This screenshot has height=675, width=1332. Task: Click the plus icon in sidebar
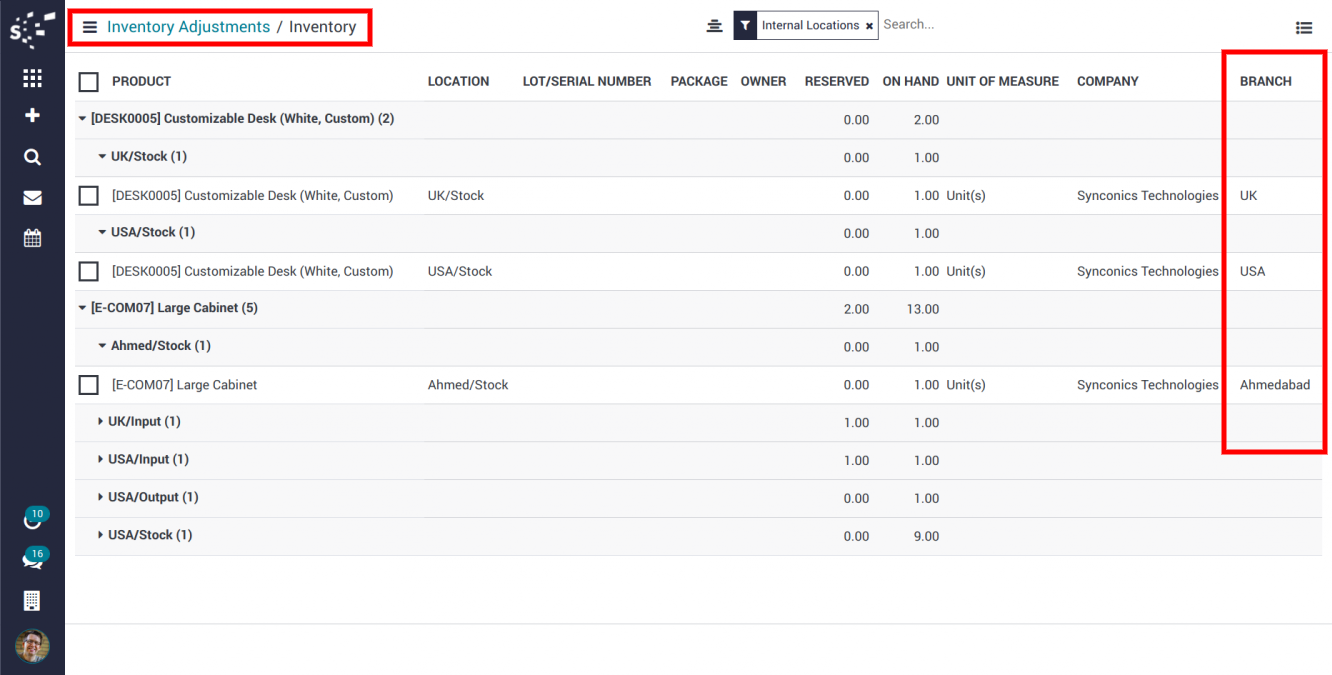click(x=32, y=116)
